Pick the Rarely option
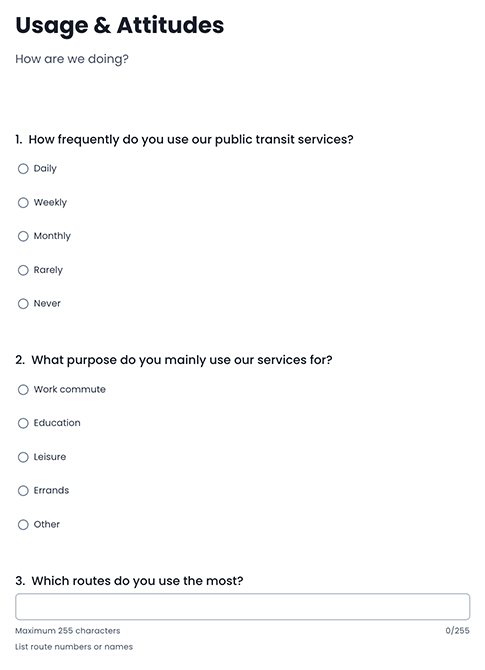Viewport: 485px width, 670px height. point(23,270)
